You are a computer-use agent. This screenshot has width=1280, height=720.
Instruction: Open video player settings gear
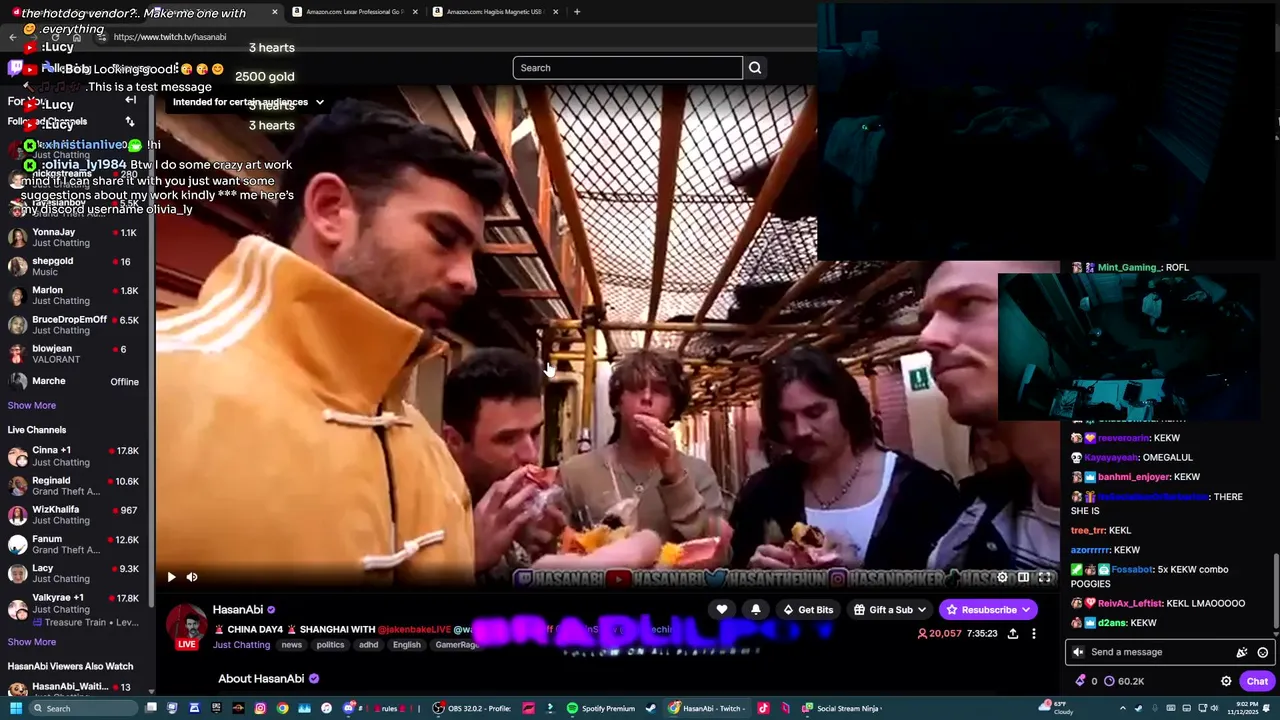[x=1003, y=577]
